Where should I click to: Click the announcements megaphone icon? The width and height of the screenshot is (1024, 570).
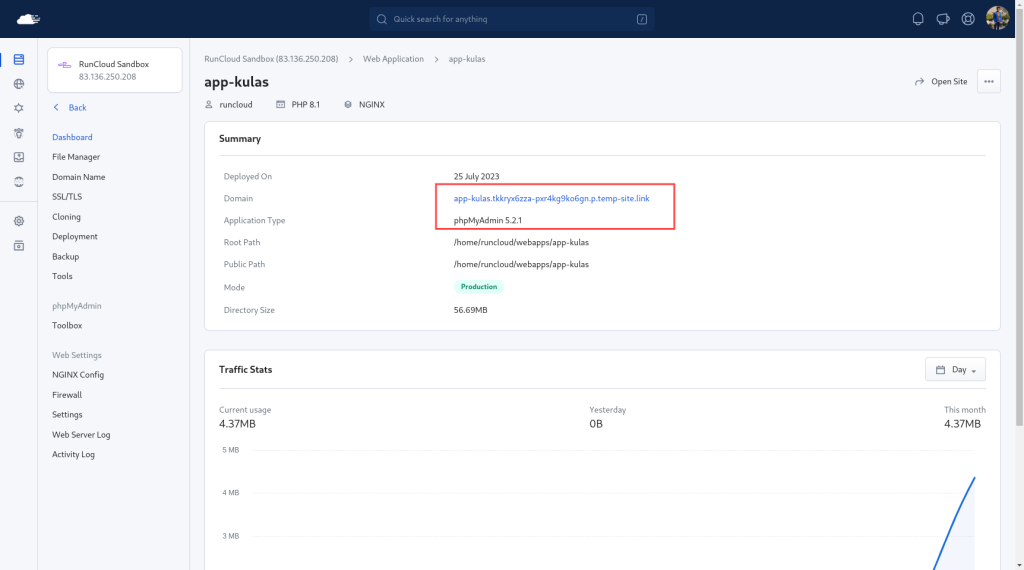pos(942,19)
